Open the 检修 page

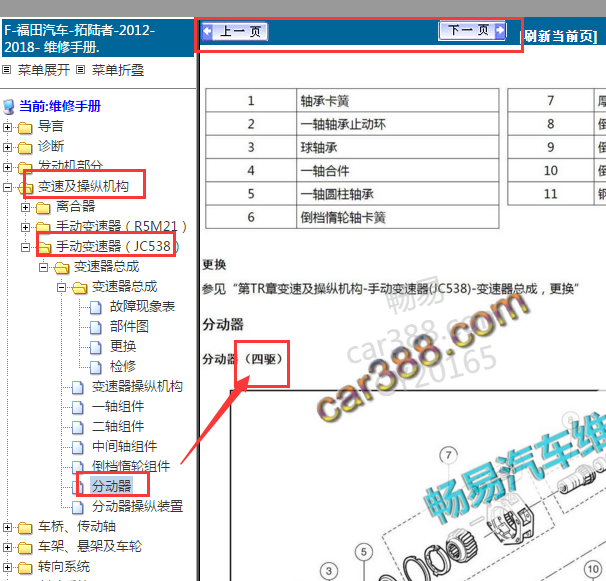pos(123,366)
